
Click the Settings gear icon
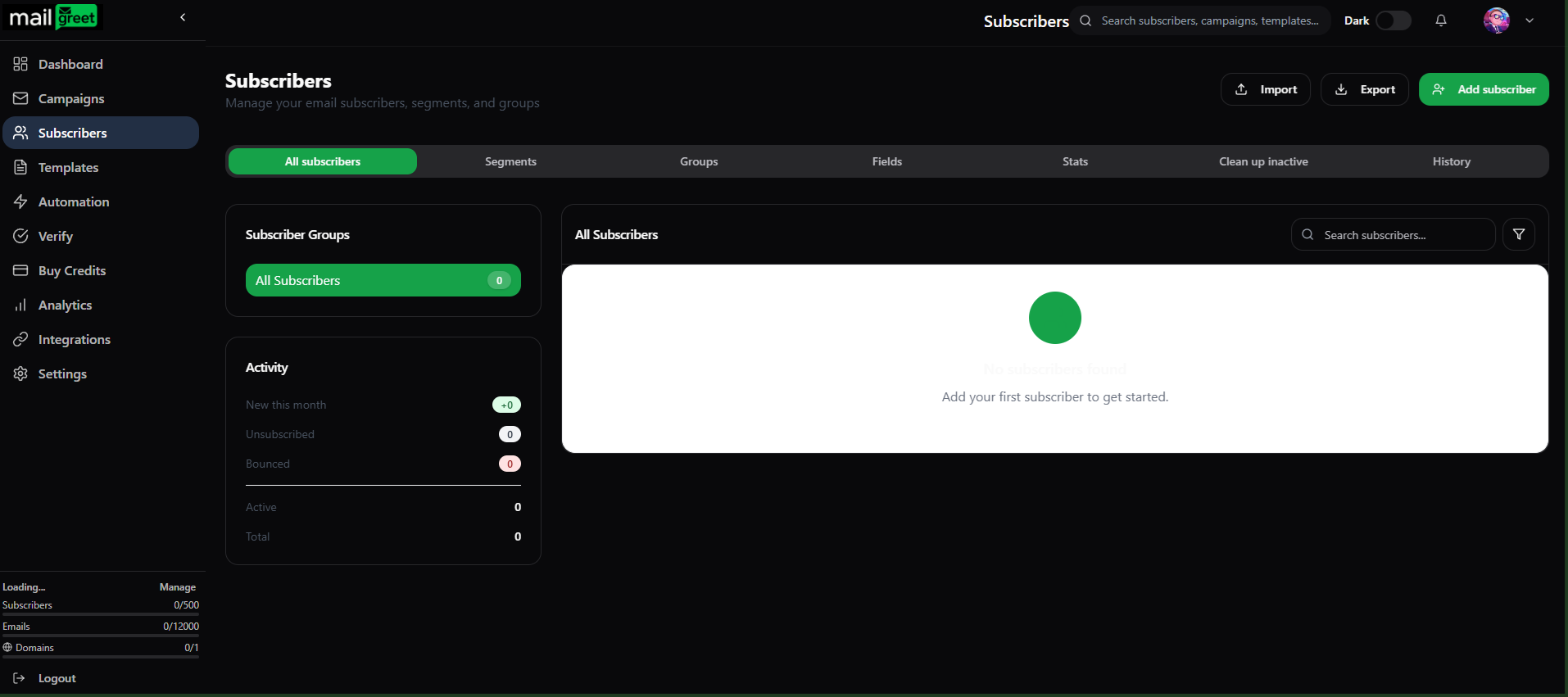pos(20,373)
